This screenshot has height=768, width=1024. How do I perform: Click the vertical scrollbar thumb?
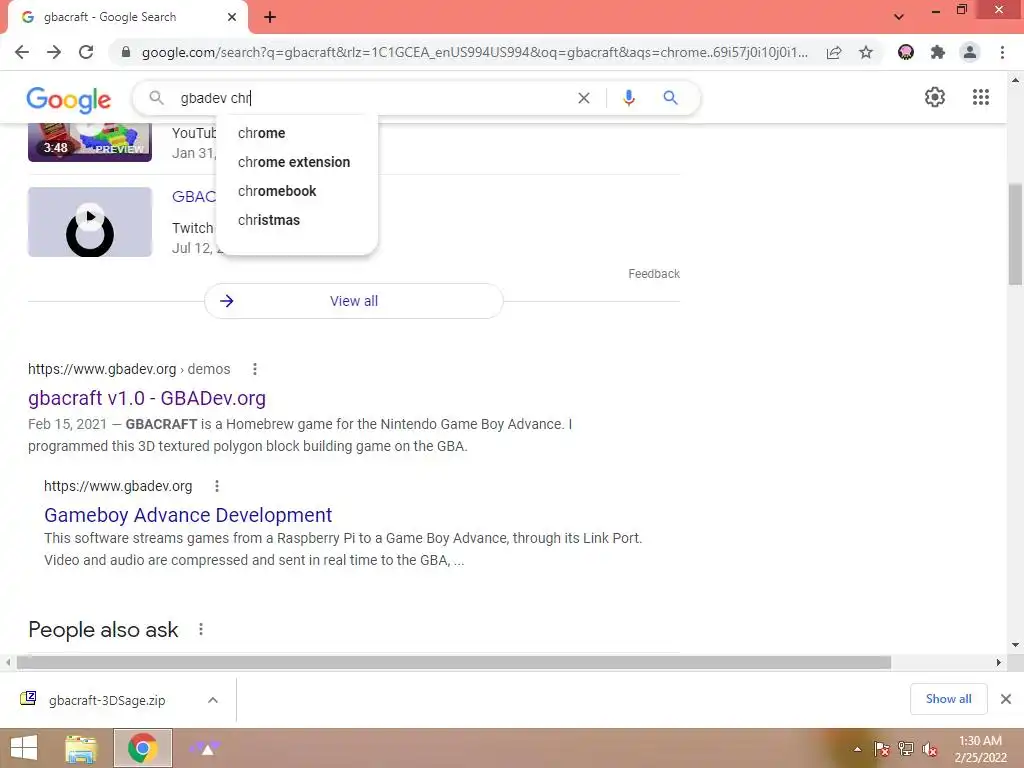(x=1015, y=235)
